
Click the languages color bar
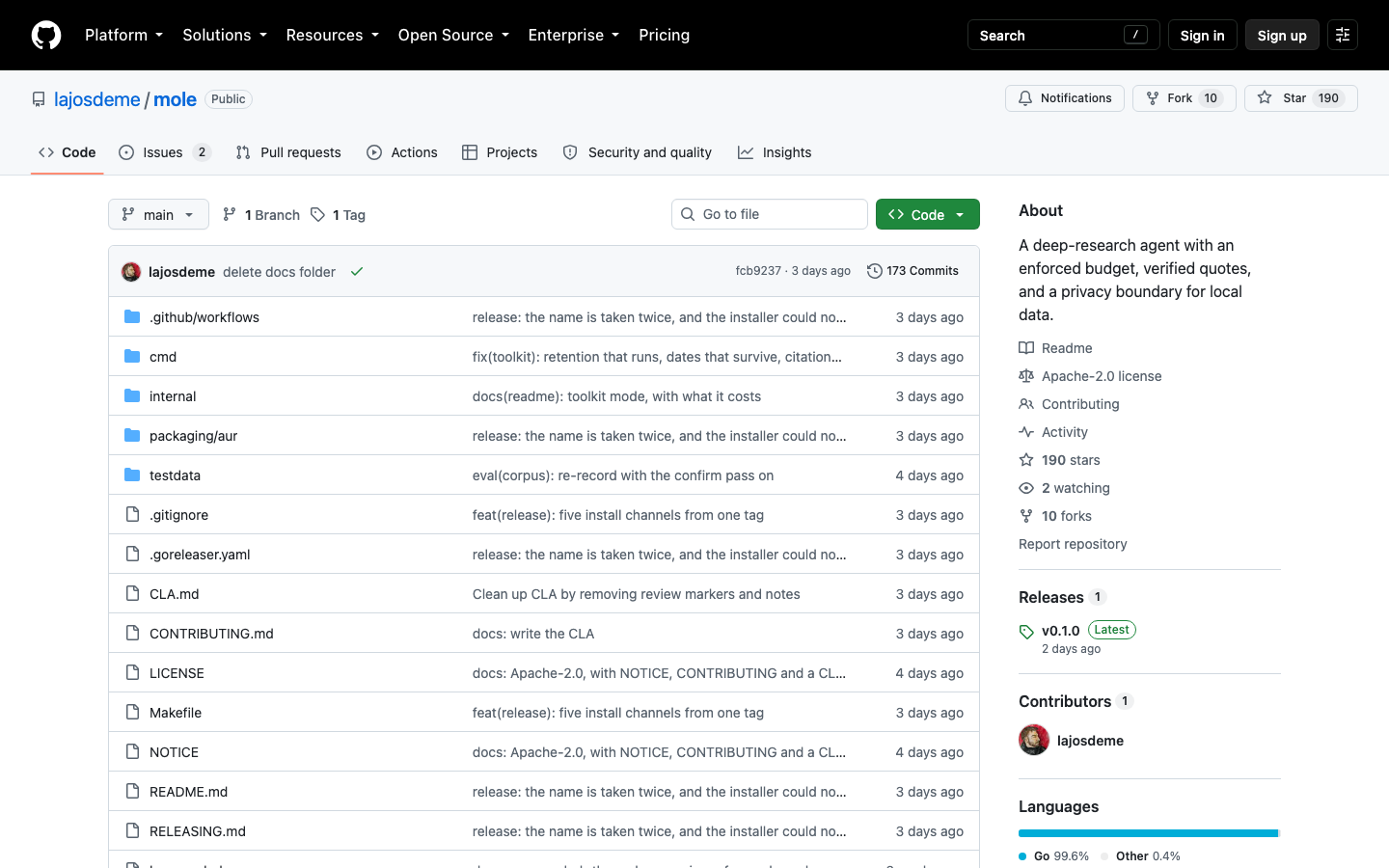point(1150,833)
